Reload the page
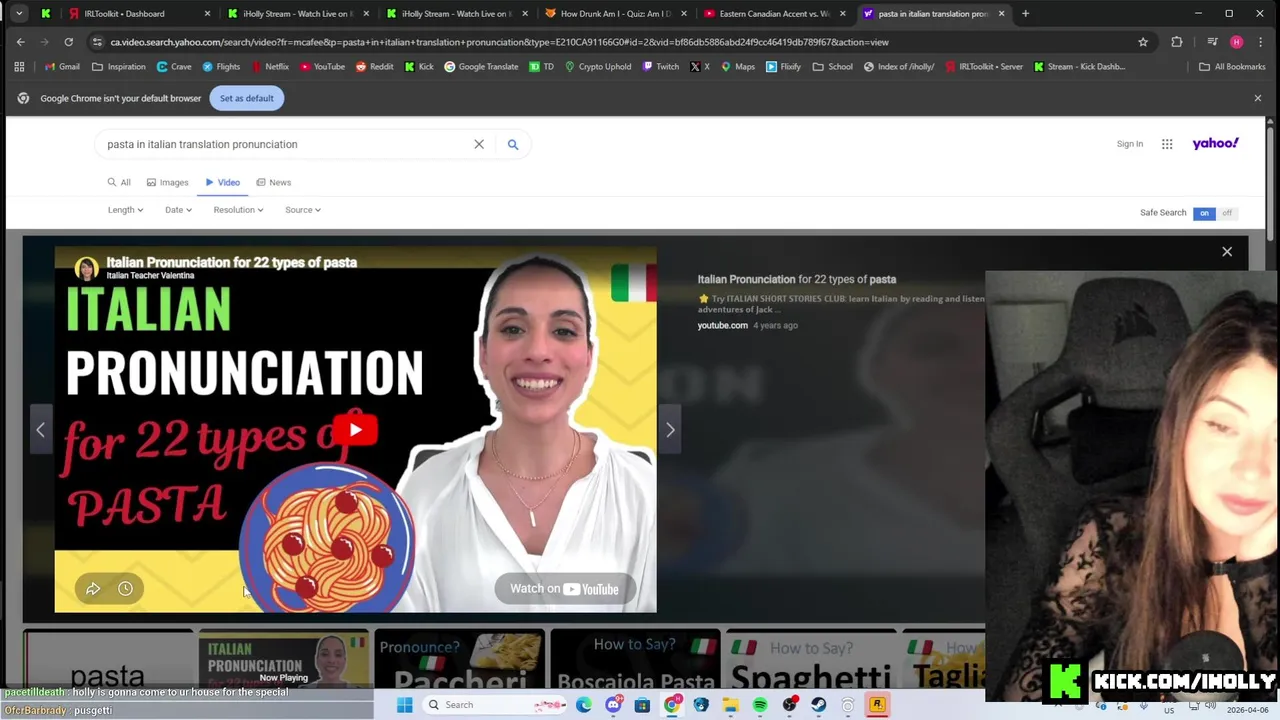 click(x=68, y=42)
